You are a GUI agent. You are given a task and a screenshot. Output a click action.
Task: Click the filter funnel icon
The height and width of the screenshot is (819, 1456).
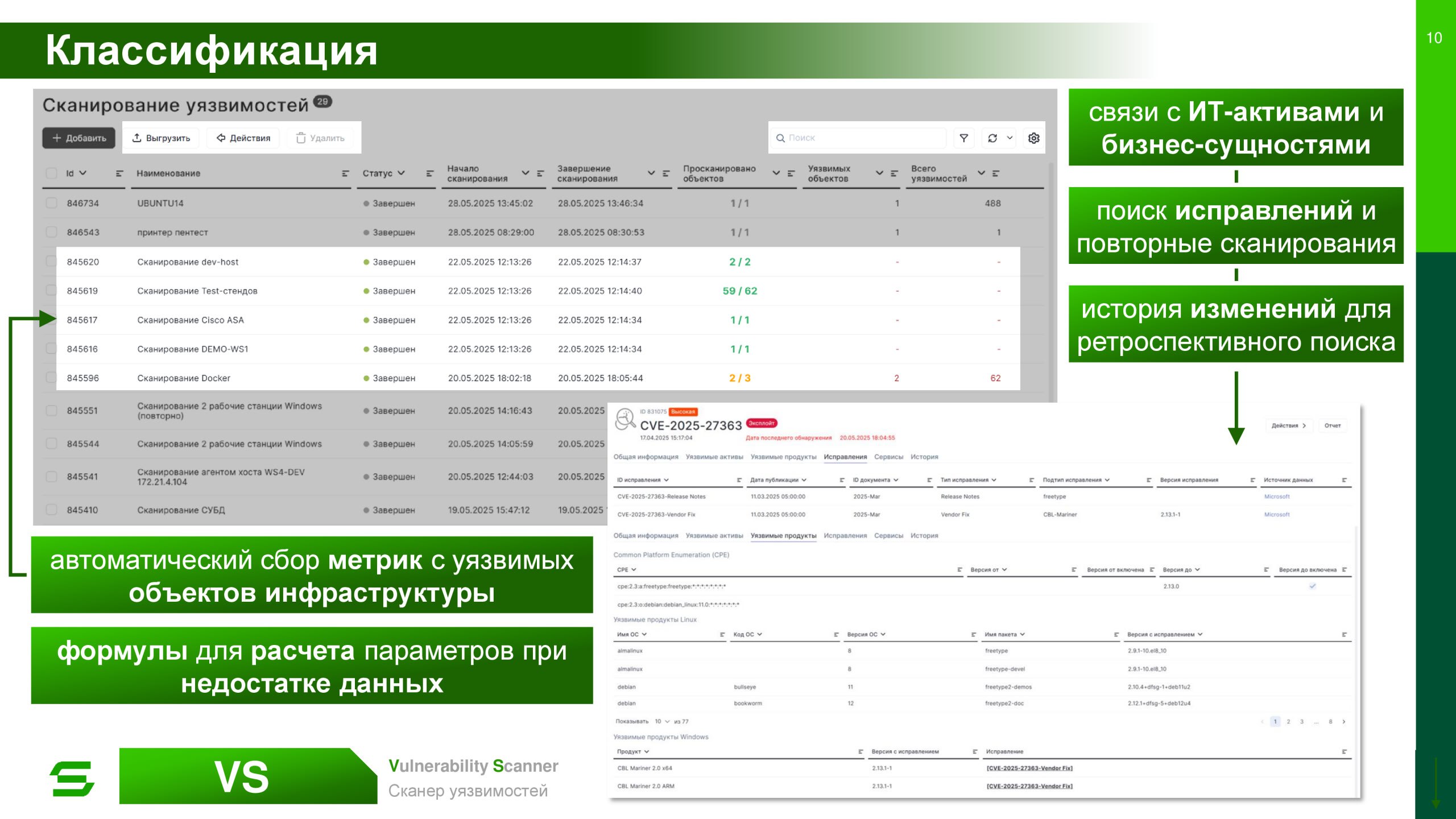[x=963, y=138]
